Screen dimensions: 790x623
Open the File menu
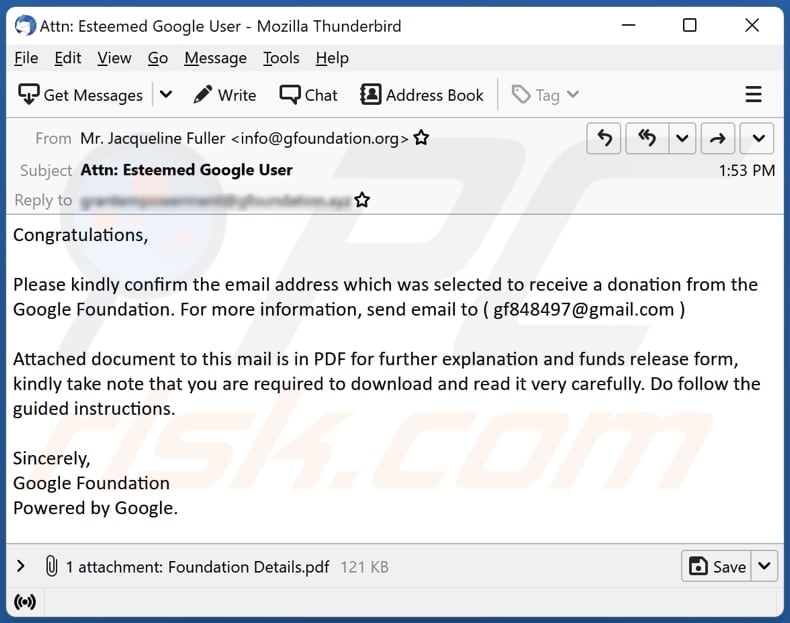click(x=26, y=58)
